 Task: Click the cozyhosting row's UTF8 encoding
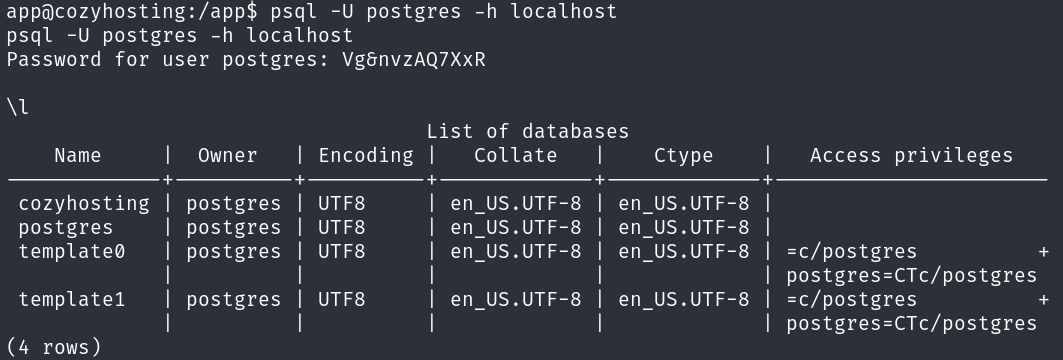[x=342, y=203]
